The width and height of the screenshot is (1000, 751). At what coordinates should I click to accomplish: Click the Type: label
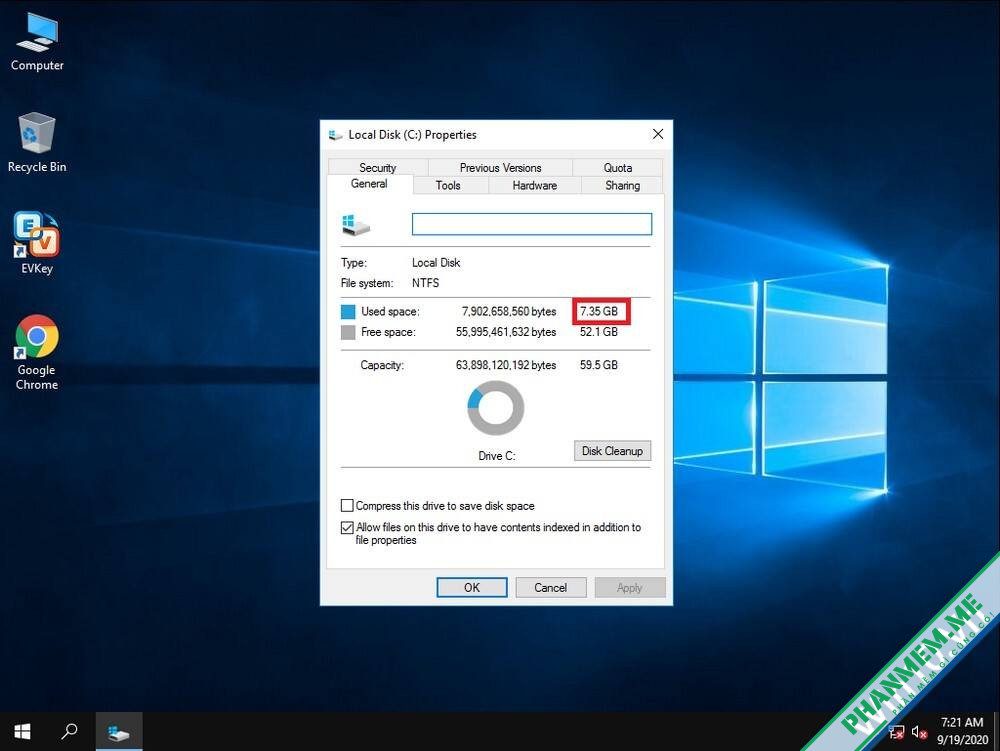354,263
